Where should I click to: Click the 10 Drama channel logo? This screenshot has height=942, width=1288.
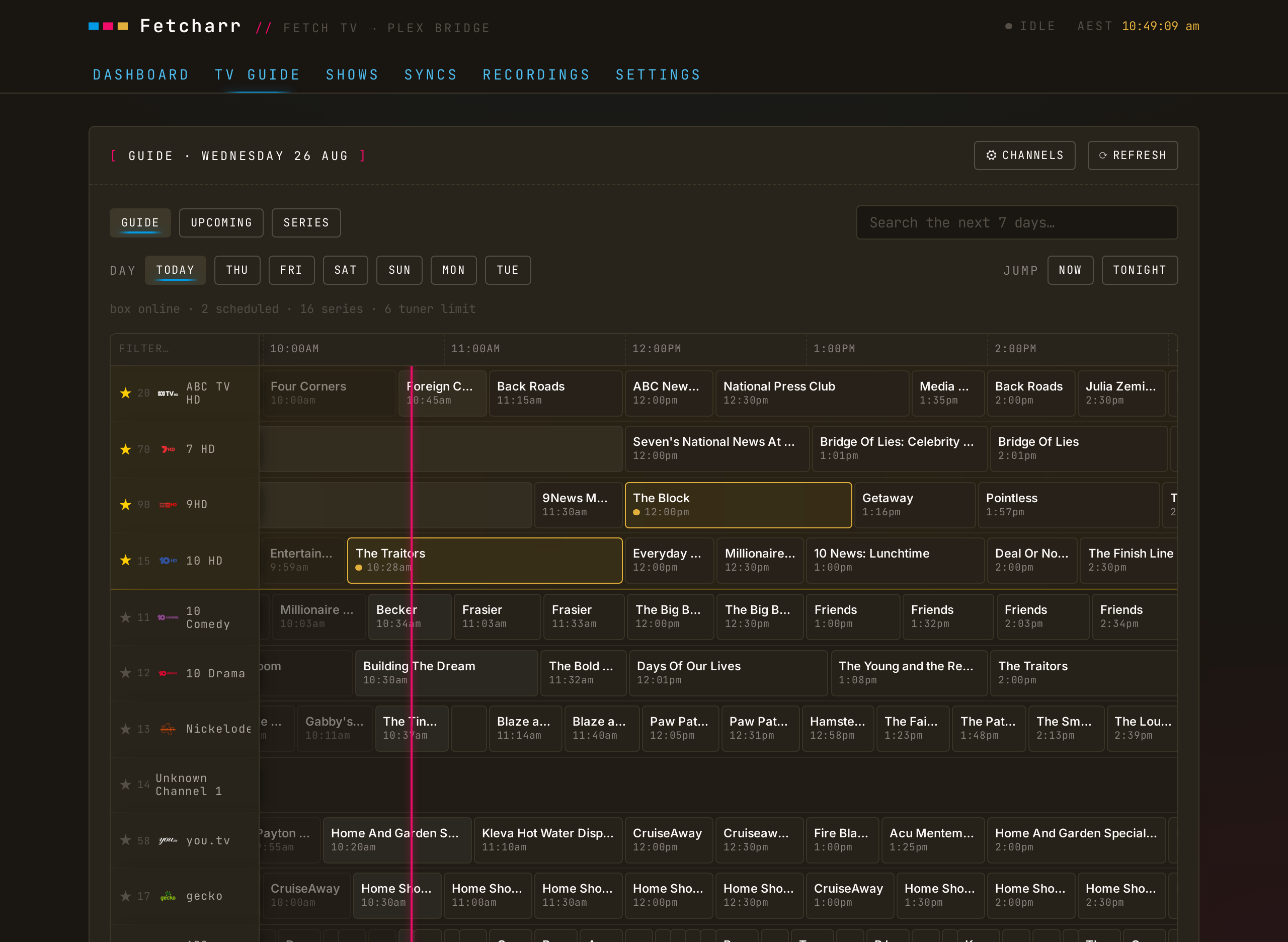coord(168,673)
